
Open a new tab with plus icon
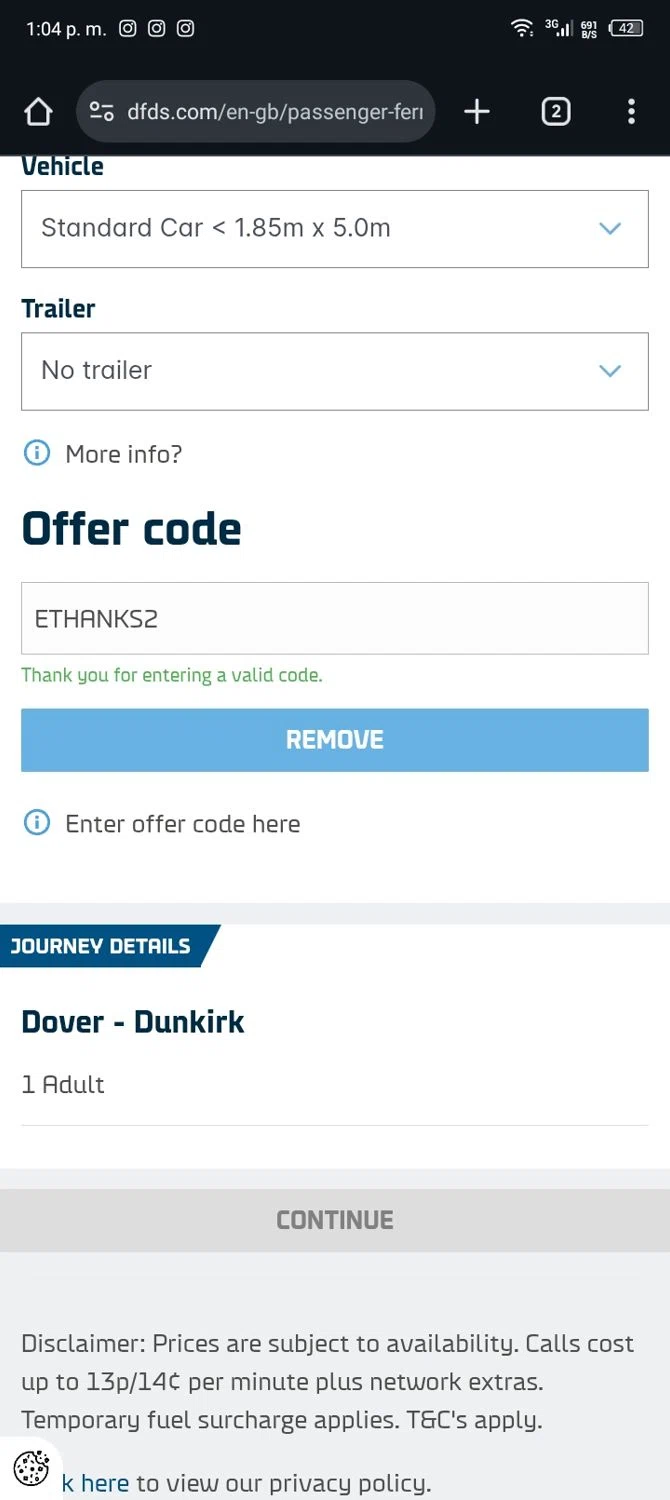(x=477, y=112)
